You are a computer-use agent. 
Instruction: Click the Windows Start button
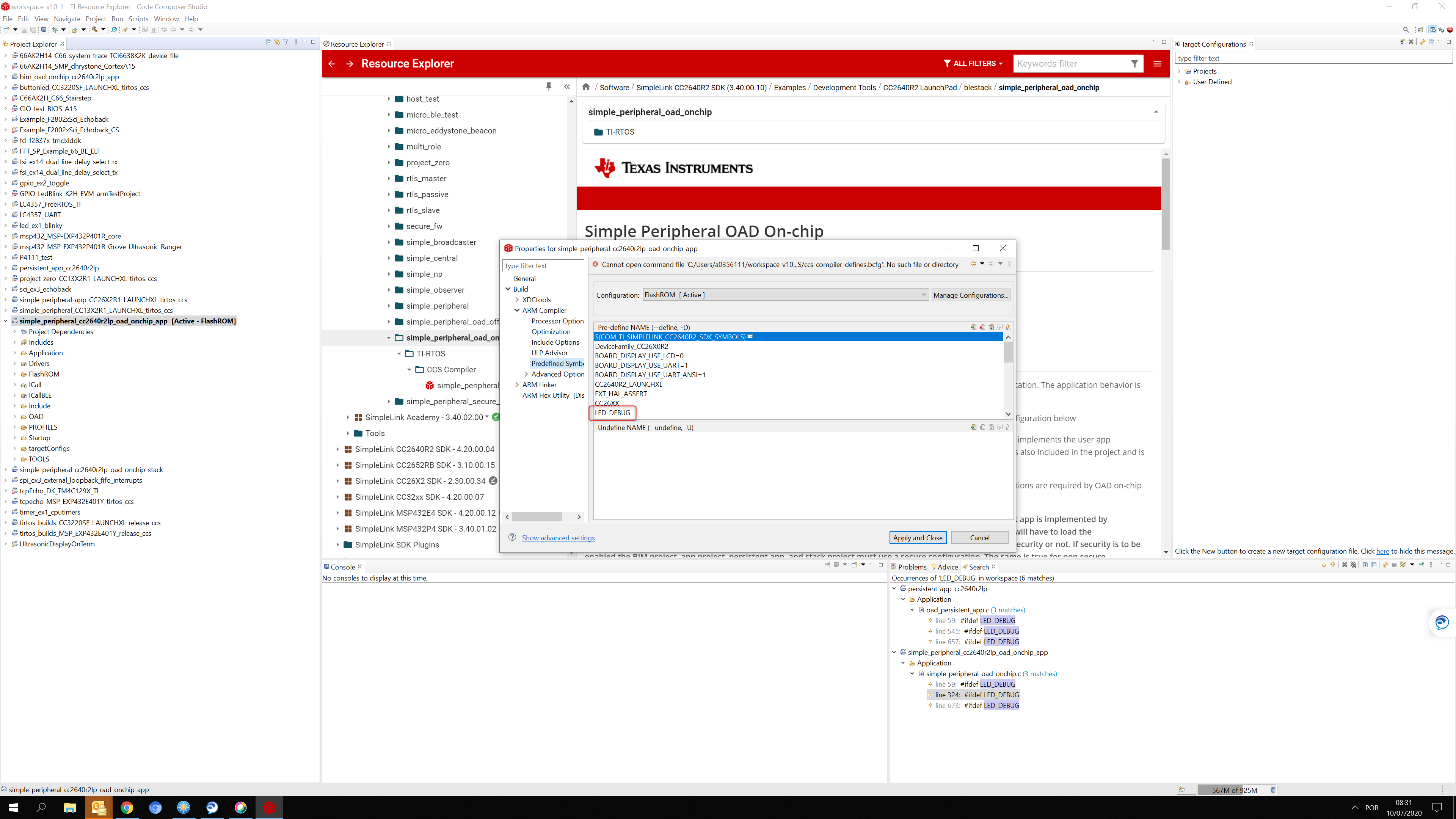point(14,808)
